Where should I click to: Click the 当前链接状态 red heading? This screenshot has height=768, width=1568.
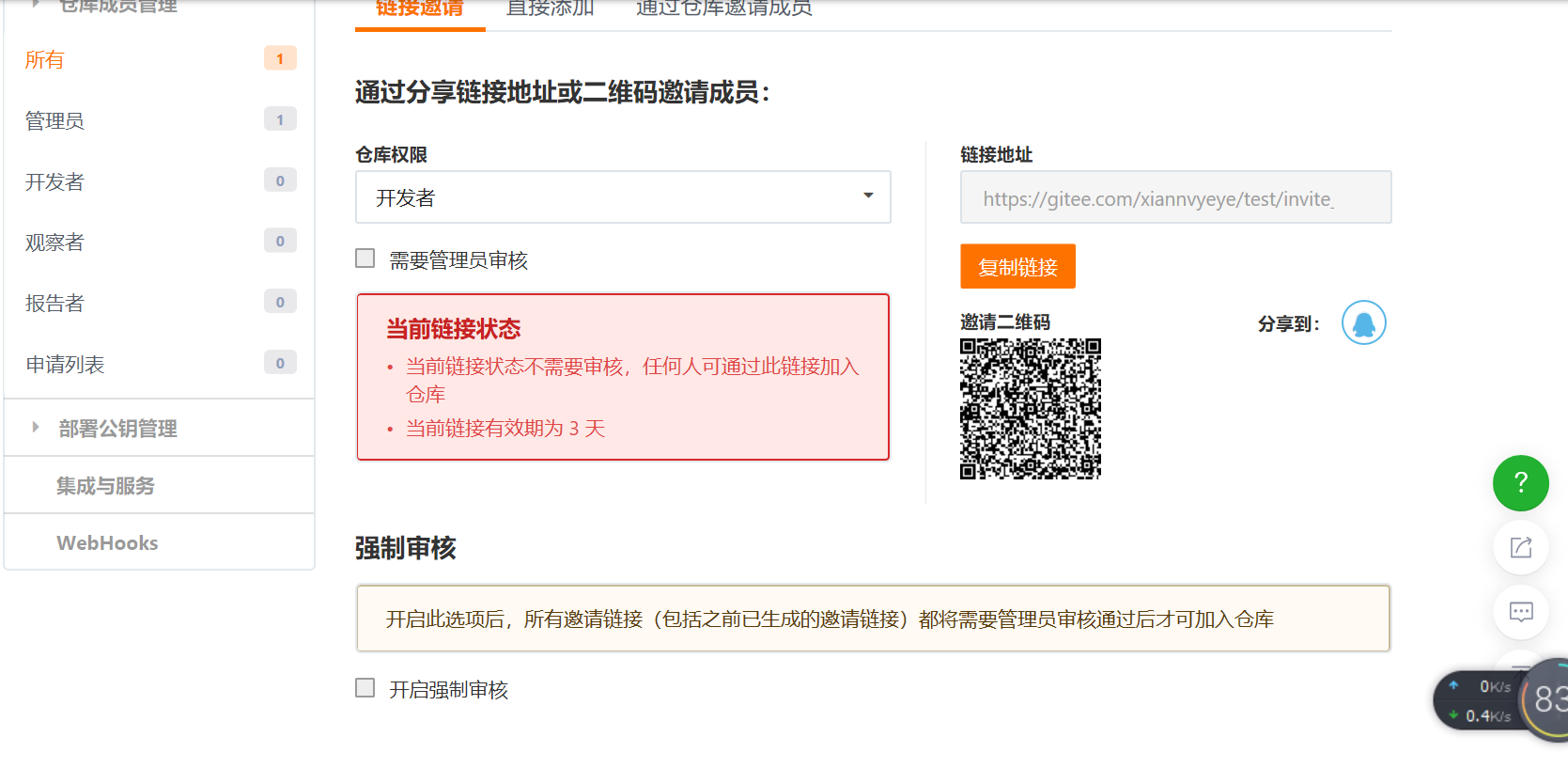(454, 329)
